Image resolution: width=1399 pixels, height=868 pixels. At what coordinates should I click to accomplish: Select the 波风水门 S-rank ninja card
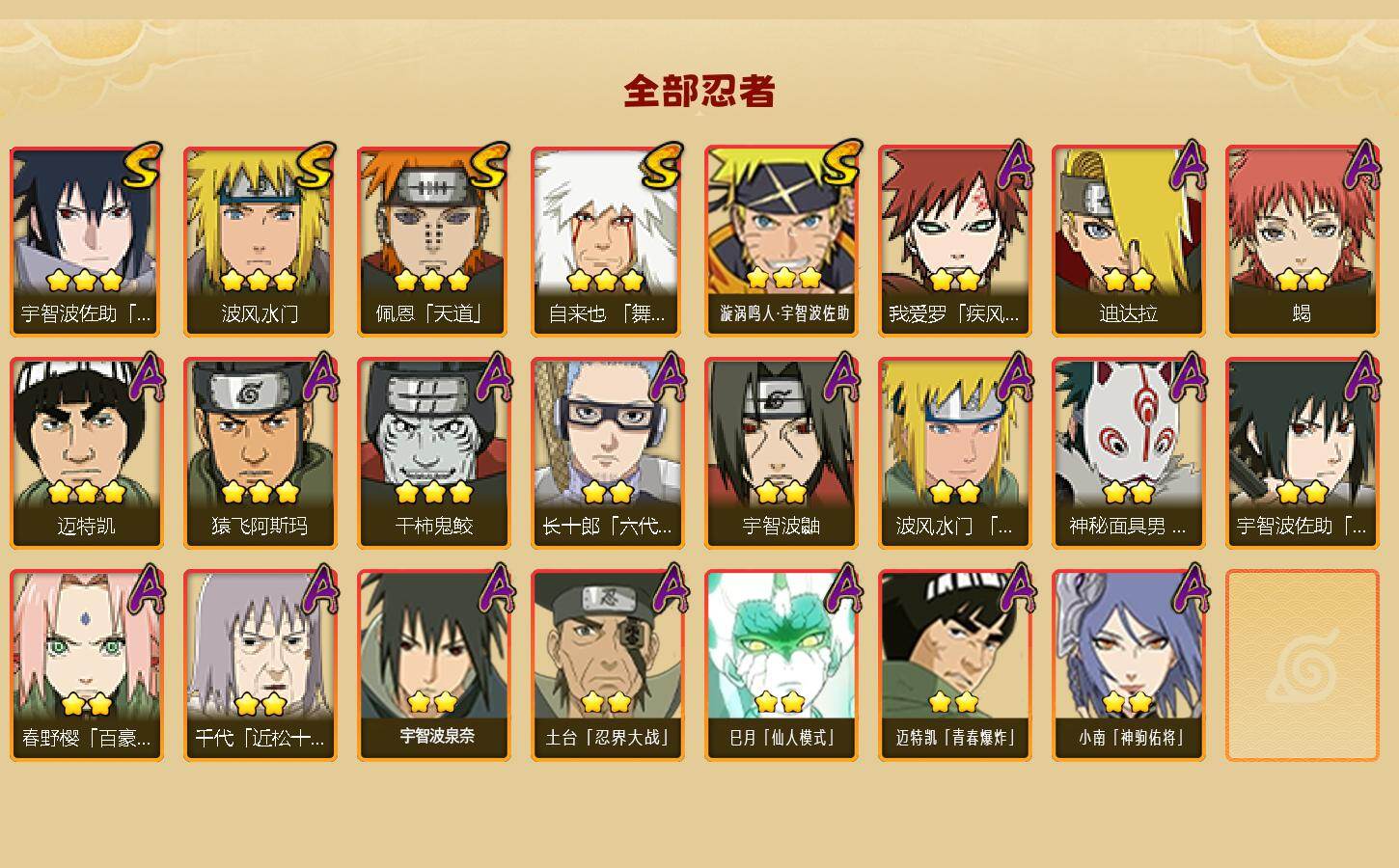[260, 241]
